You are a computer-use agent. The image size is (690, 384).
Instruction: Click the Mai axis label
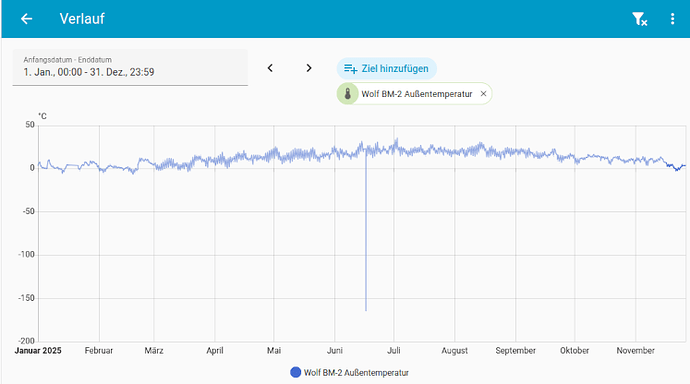(274, 351)
